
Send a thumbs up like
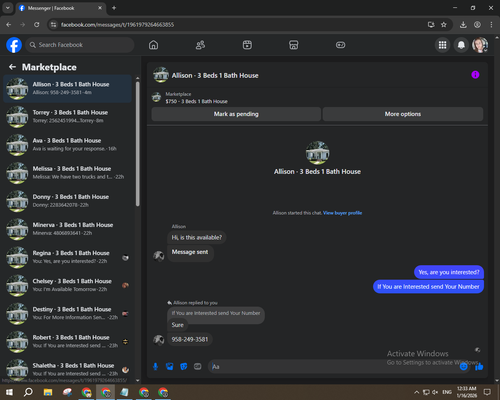point(479,367)
